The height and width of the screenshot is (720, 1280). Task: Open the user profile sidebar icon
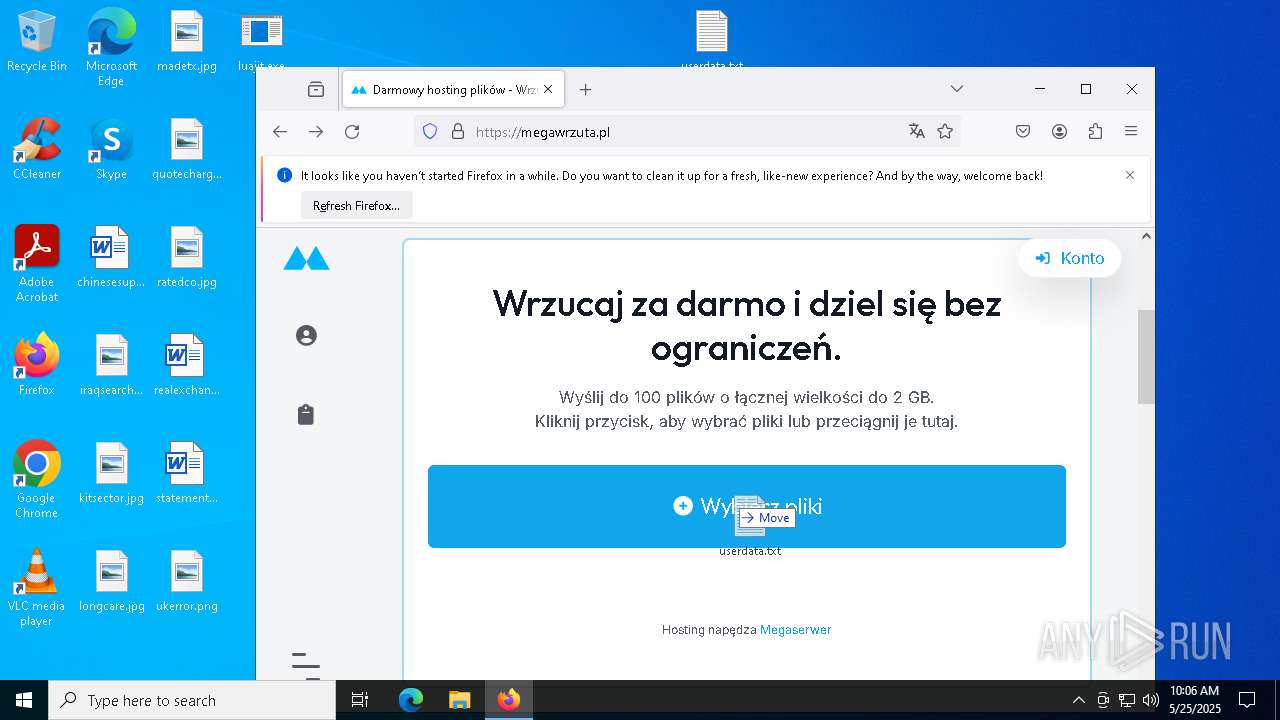pos(306,335)
